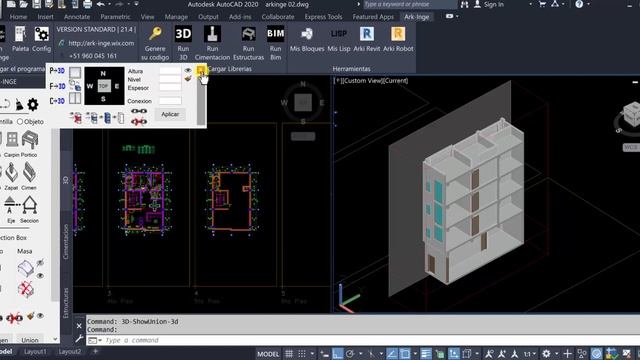Image resolution: width=640 pixels, height=360 pixels.
Task: Open the Paleta panel
Action: (x=20, y=34)
